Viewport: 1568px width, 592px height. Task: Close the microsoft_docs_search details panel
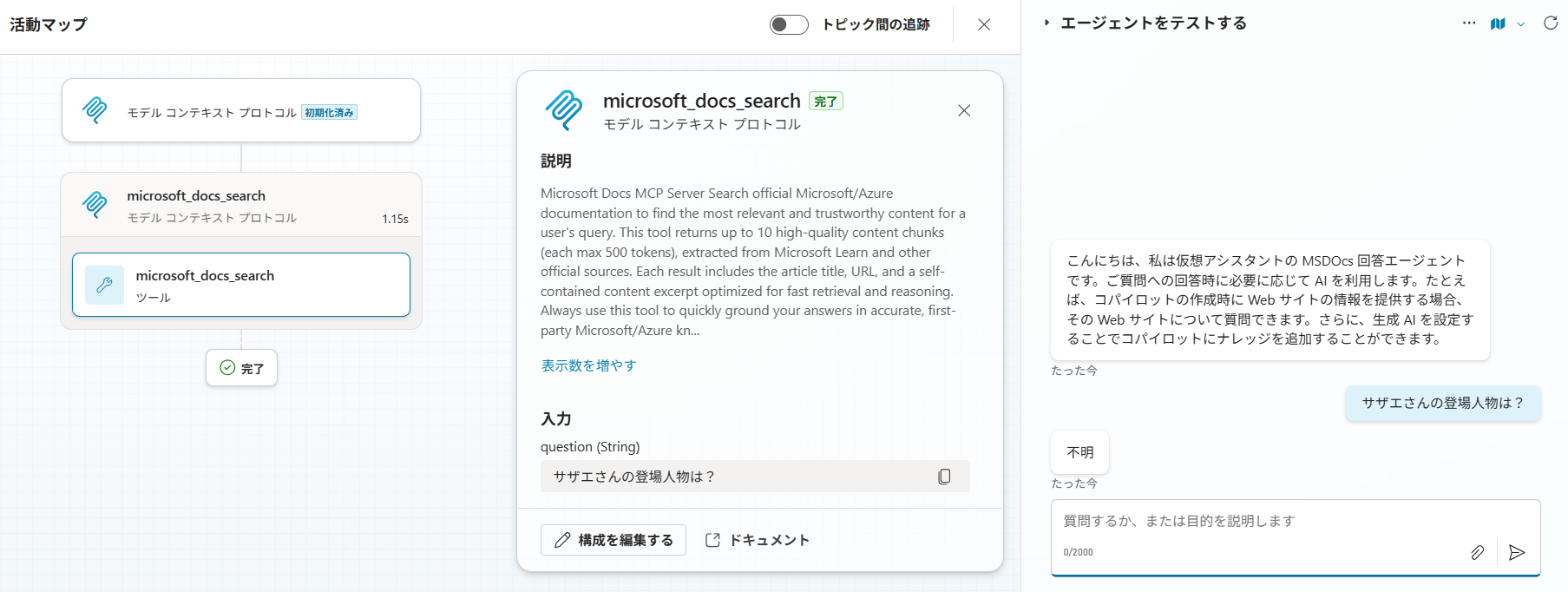tap(964, 110)
